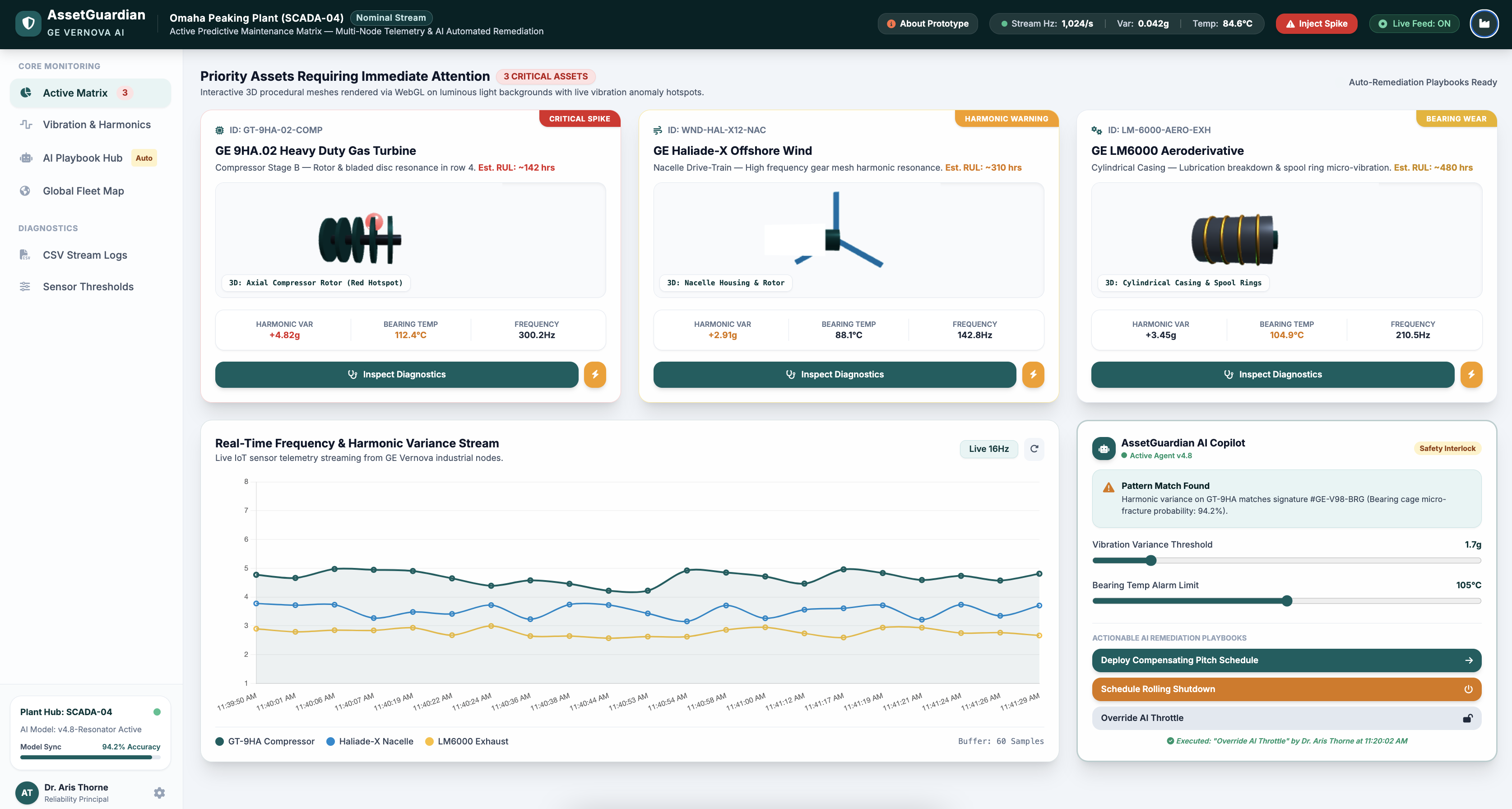Open CSV Stream Logs

coord(90,255)
